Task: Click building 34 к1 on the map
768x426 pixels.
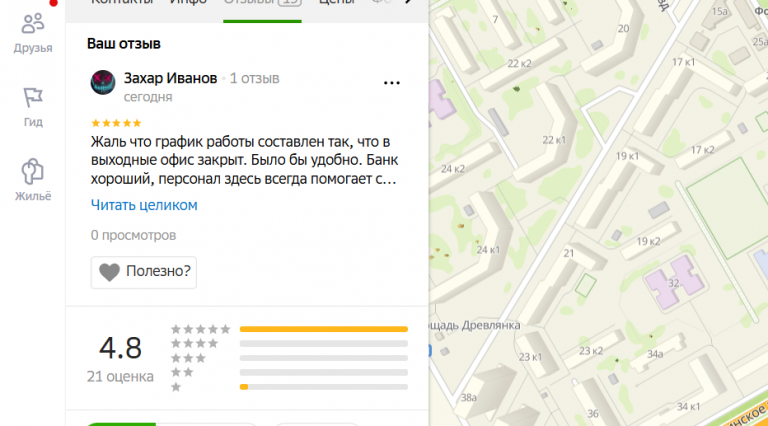Action: tap(688, 406)
